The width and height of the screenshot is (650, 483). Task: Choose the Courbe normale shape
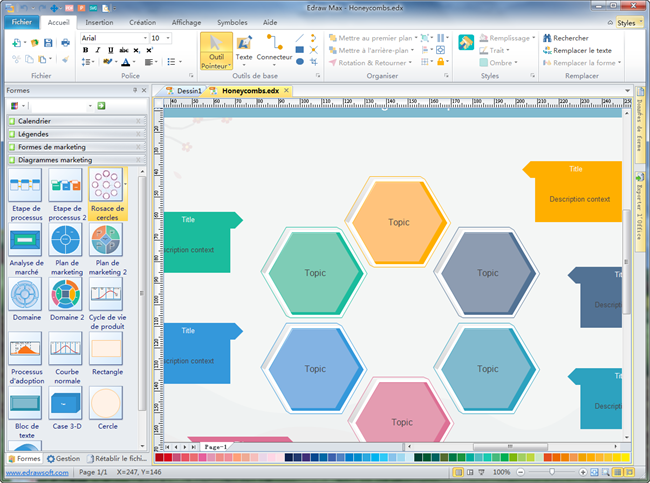[x=66, y=358]
